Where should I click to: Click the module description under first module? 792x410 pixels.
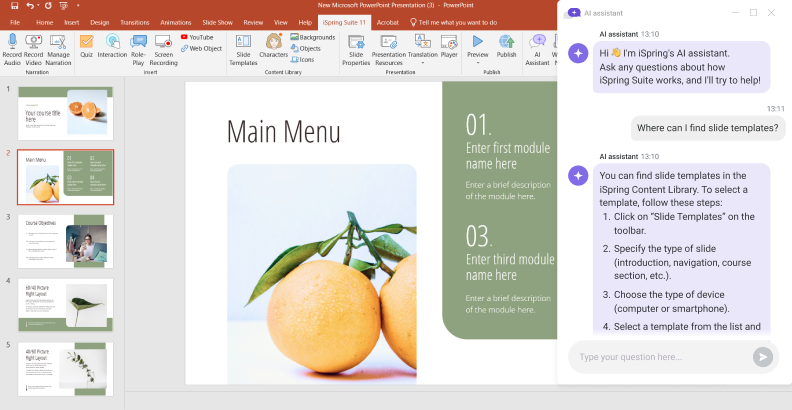click(508, 190)
